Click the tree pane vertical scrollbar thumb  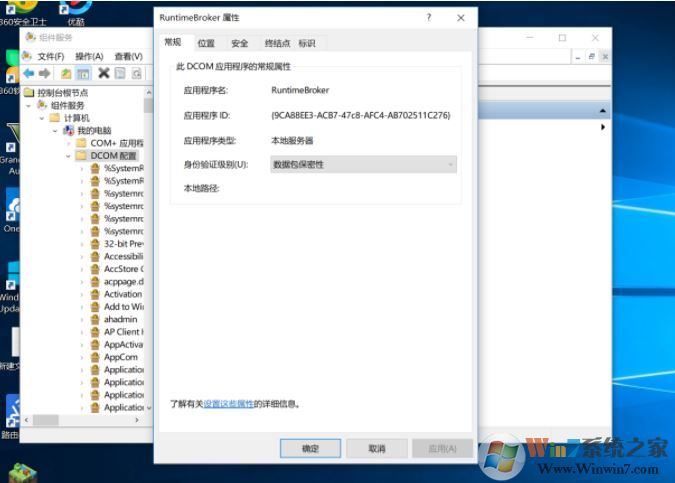149,105
